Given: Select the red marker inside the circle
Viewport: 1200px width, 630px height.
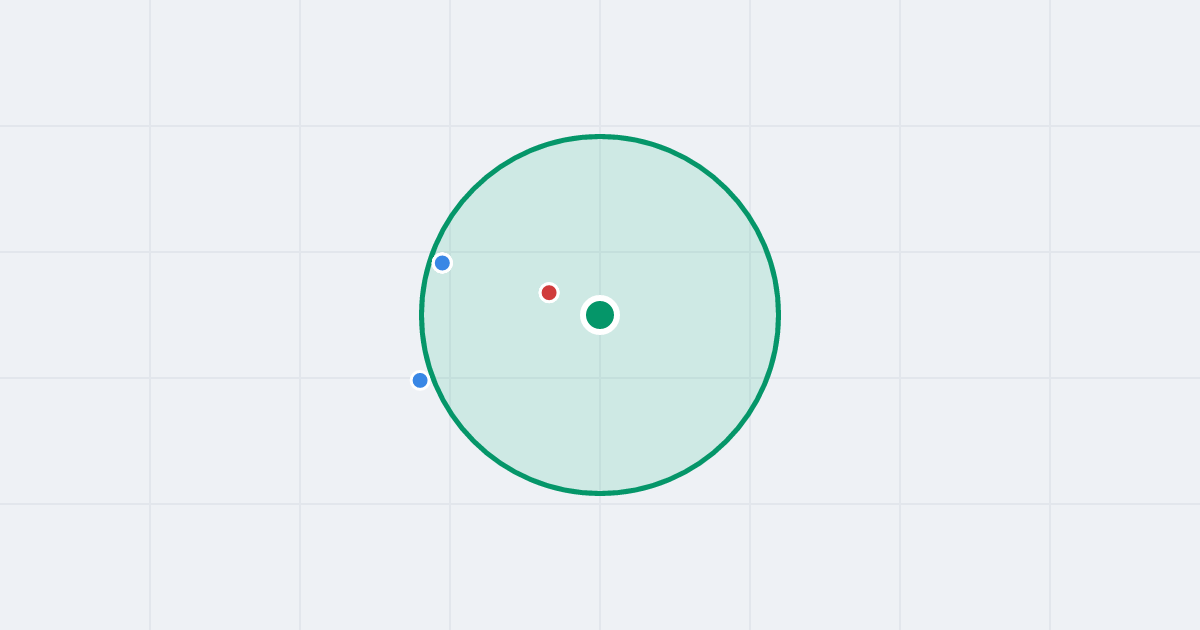Looking at the screenshot, I should coord(549,293).
